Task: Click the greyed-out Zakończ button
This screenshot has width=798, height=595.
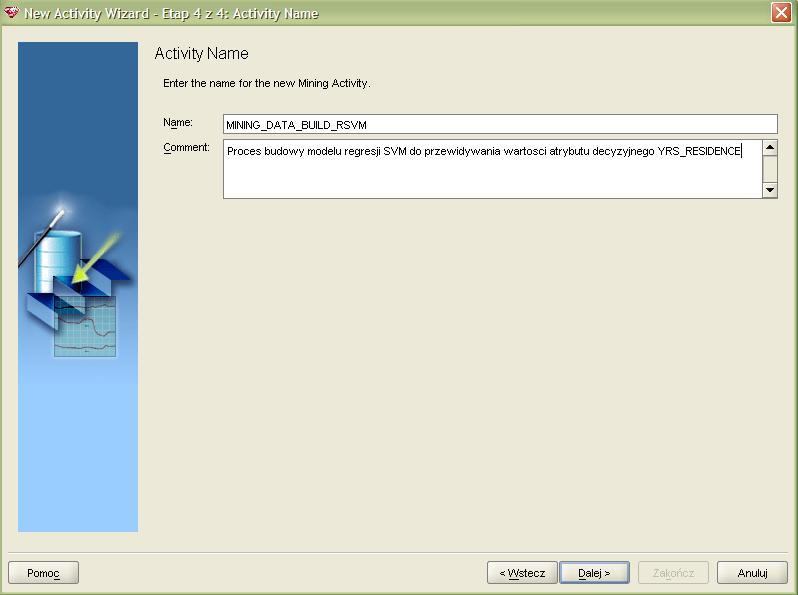Action: tap(673, 573)
